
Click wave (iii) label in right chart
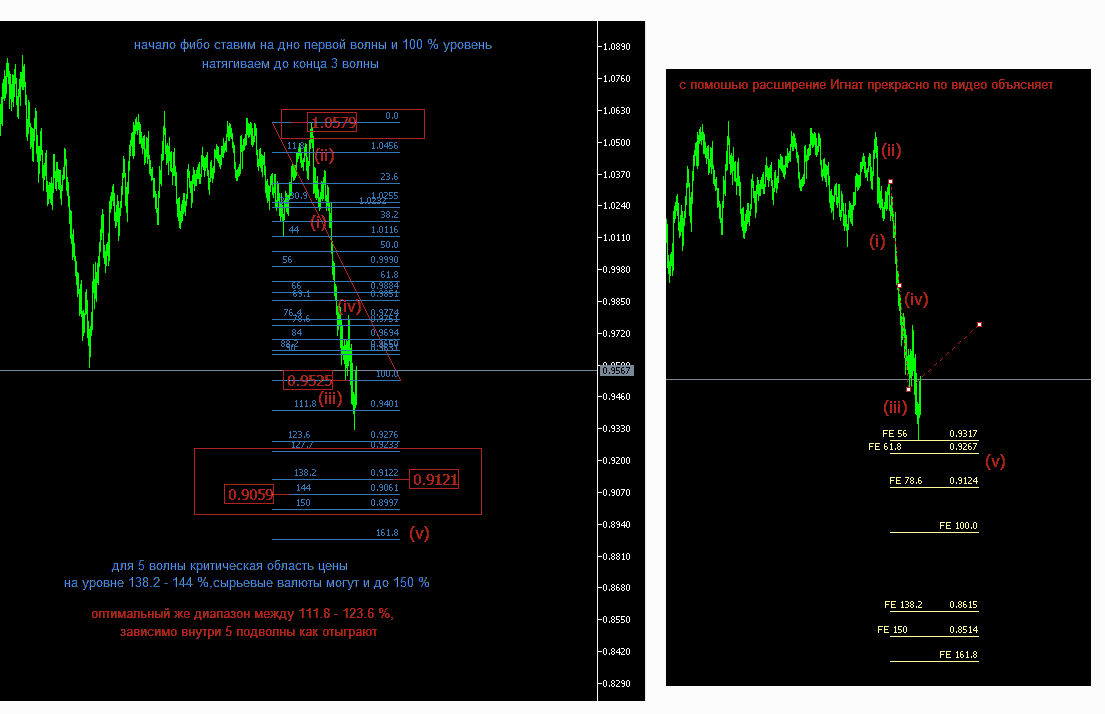coord(895,407)
